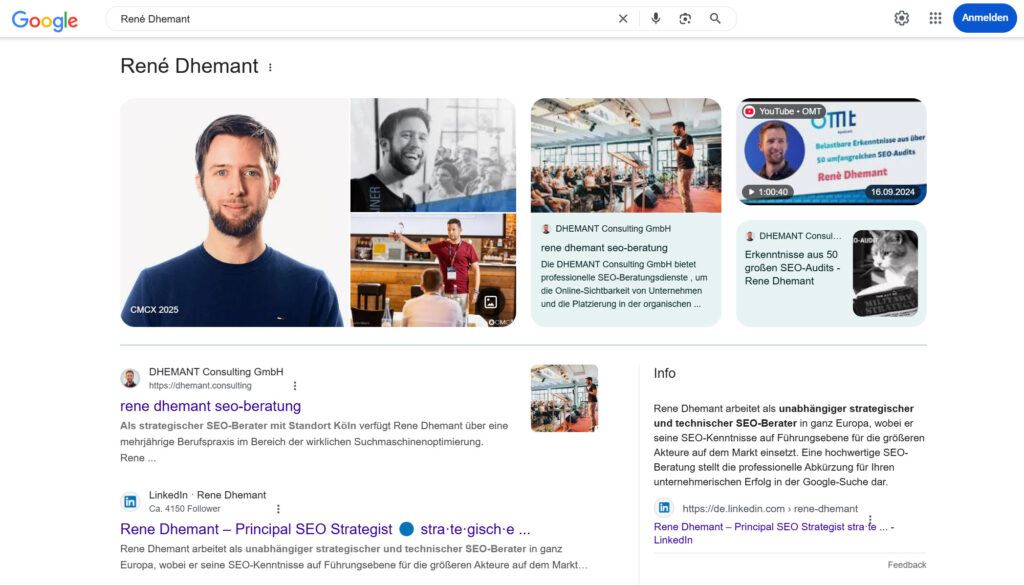Open the thumbnail next to seo-beratung result
The image size is (1024, 585).
coord(564,398)
